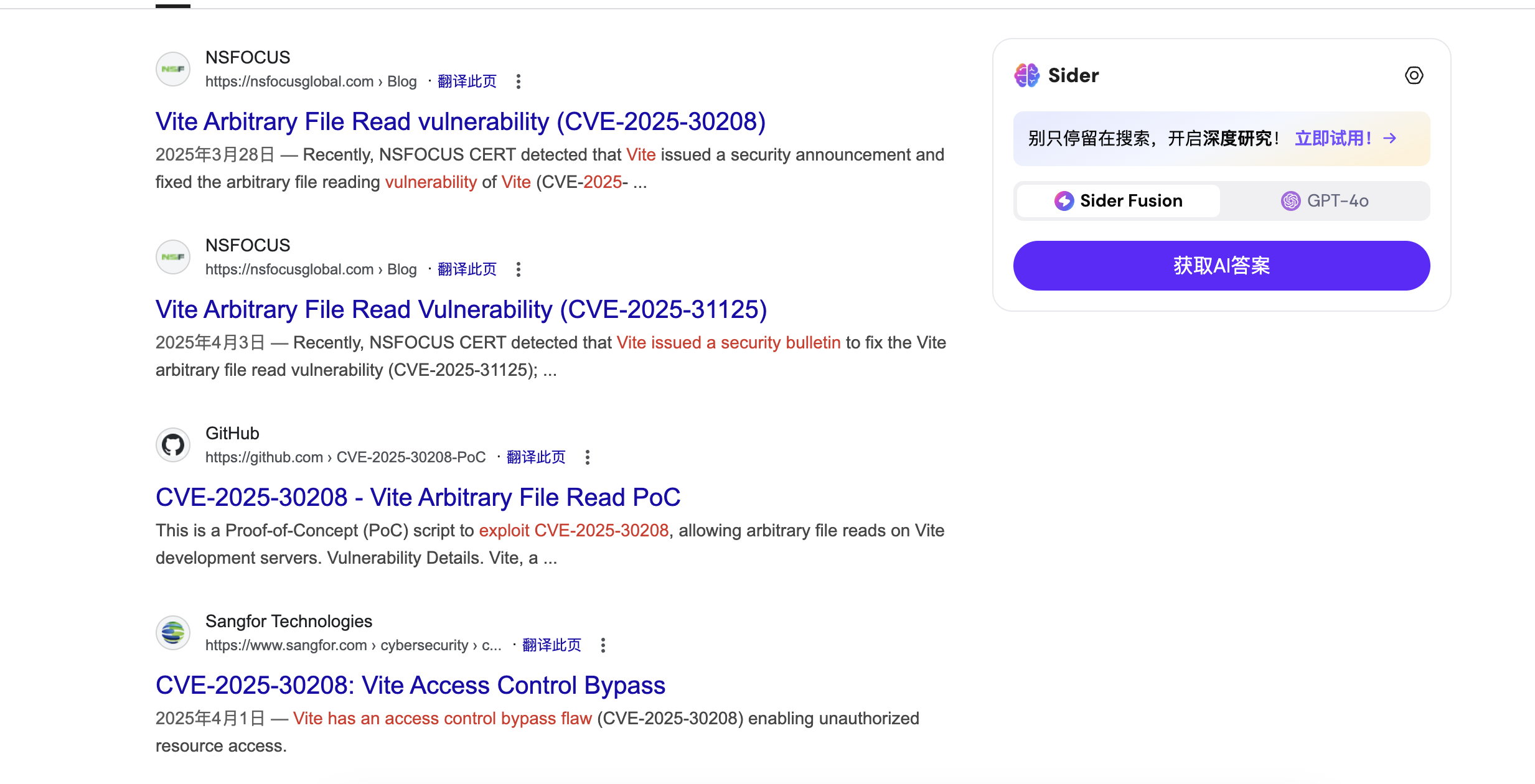
Task: Click the 立即试用! link
Action: [x=1333, y=138]
